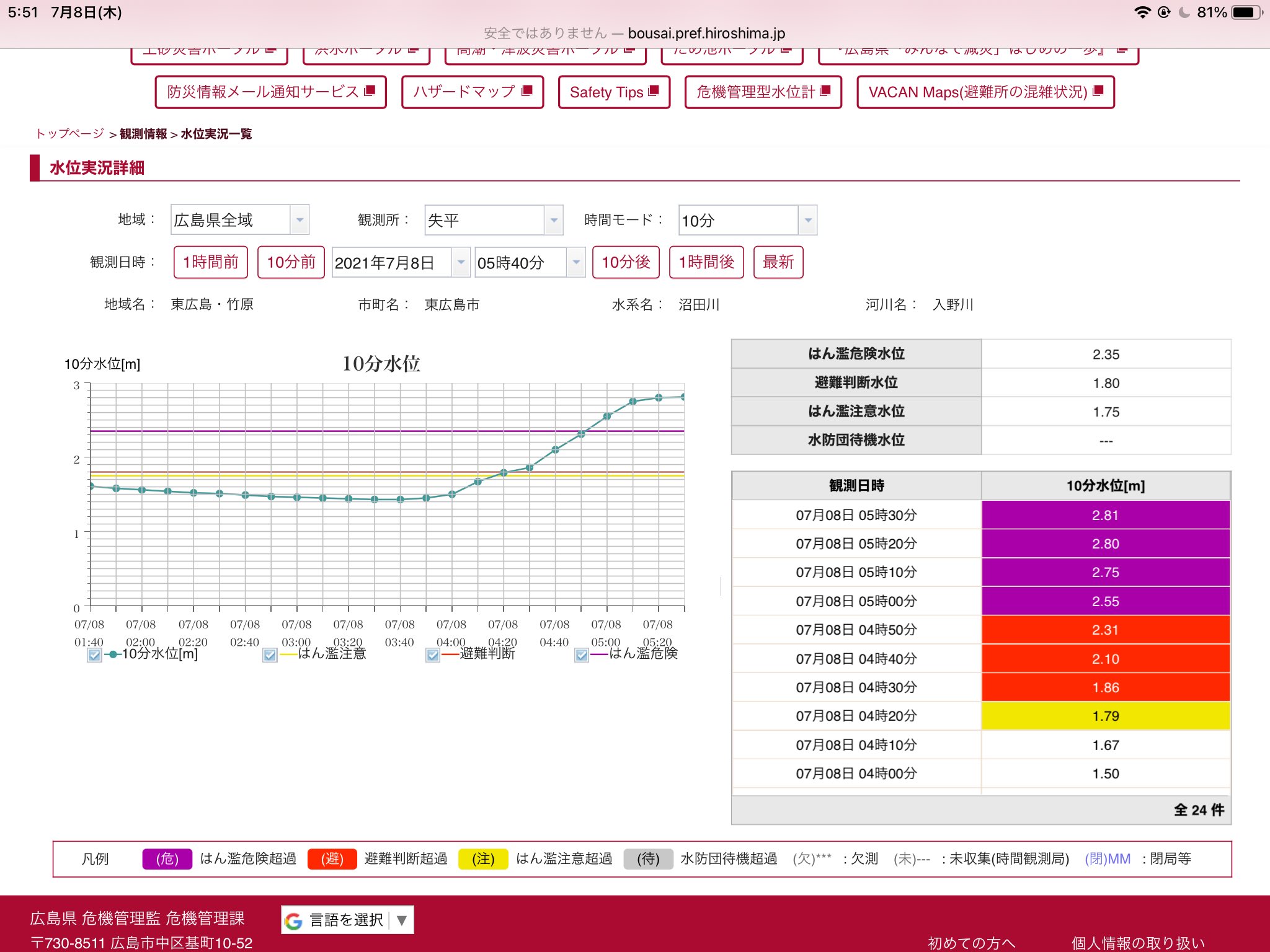Click external-link icon on Safety Tips
Viewport: 1270px width, 952px height.
(x=653, y=91)
